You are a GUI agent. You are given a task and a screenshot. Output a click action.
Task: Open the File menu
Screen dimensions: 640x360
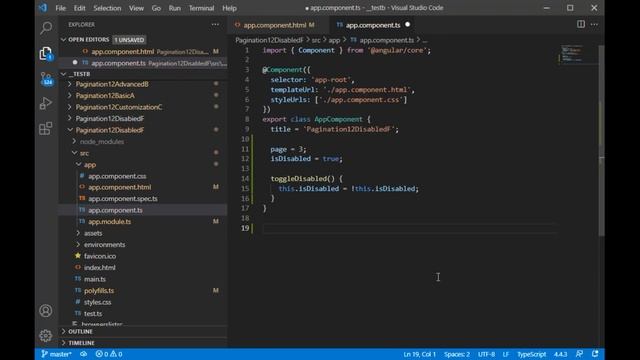click(60, 8)
